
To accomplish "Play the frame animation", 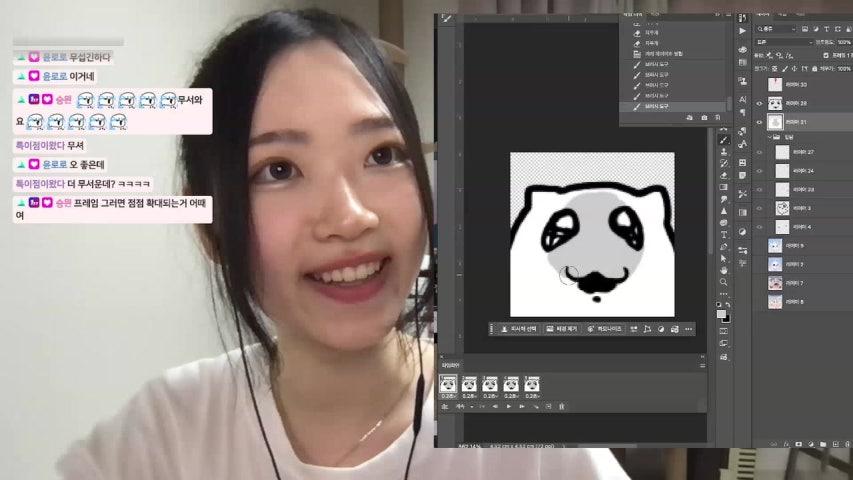I will coord(509,407).
